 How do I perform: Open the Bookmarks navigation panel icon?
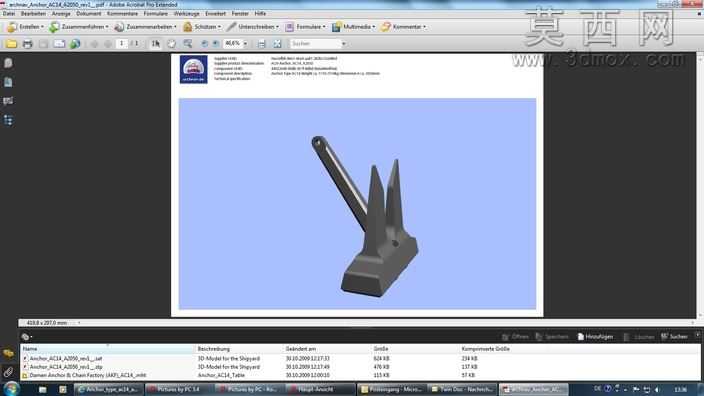coord(8,82)
